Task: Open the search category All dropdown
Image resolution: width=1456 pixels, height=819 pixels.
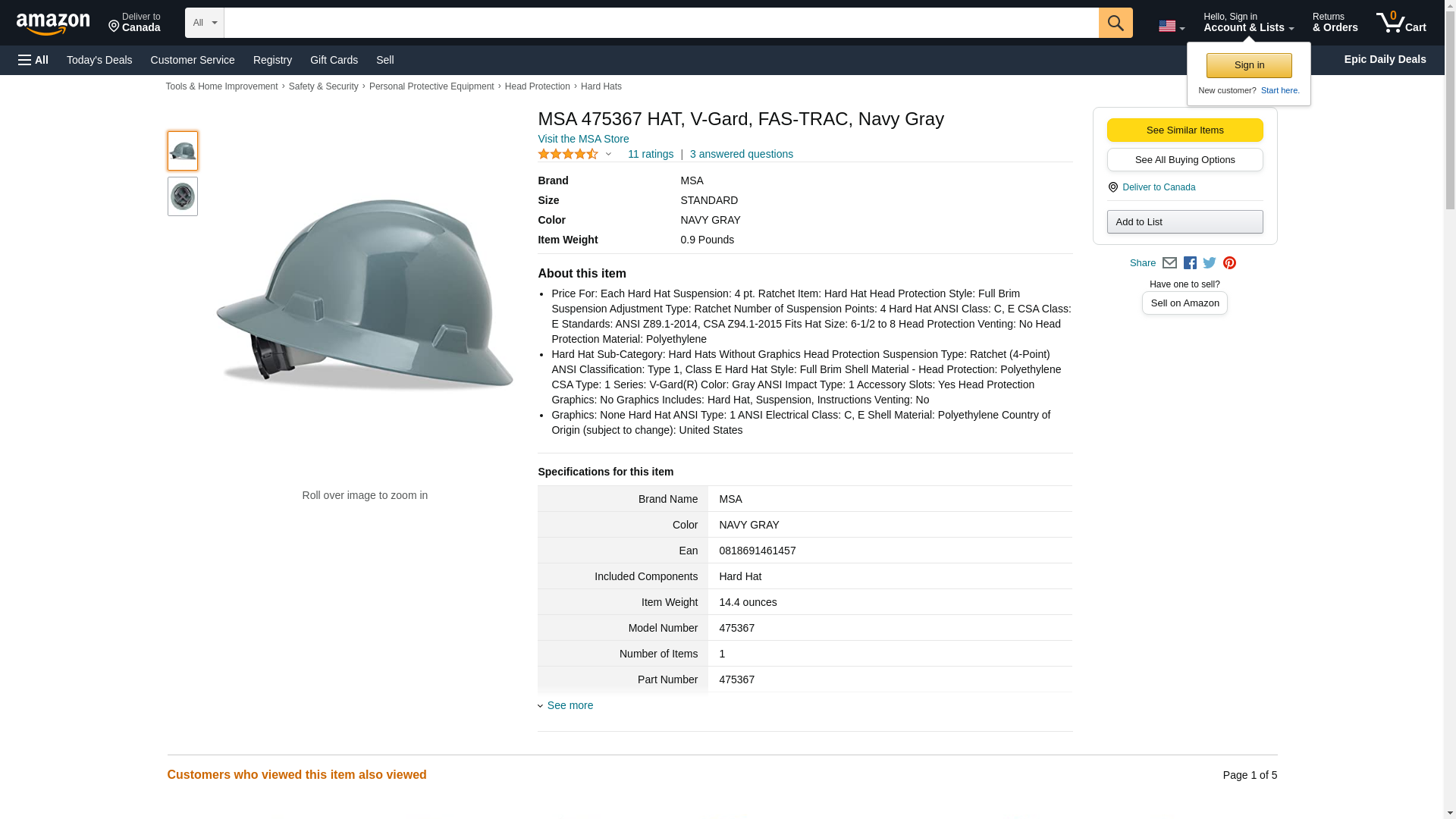Action: point(204,23)
